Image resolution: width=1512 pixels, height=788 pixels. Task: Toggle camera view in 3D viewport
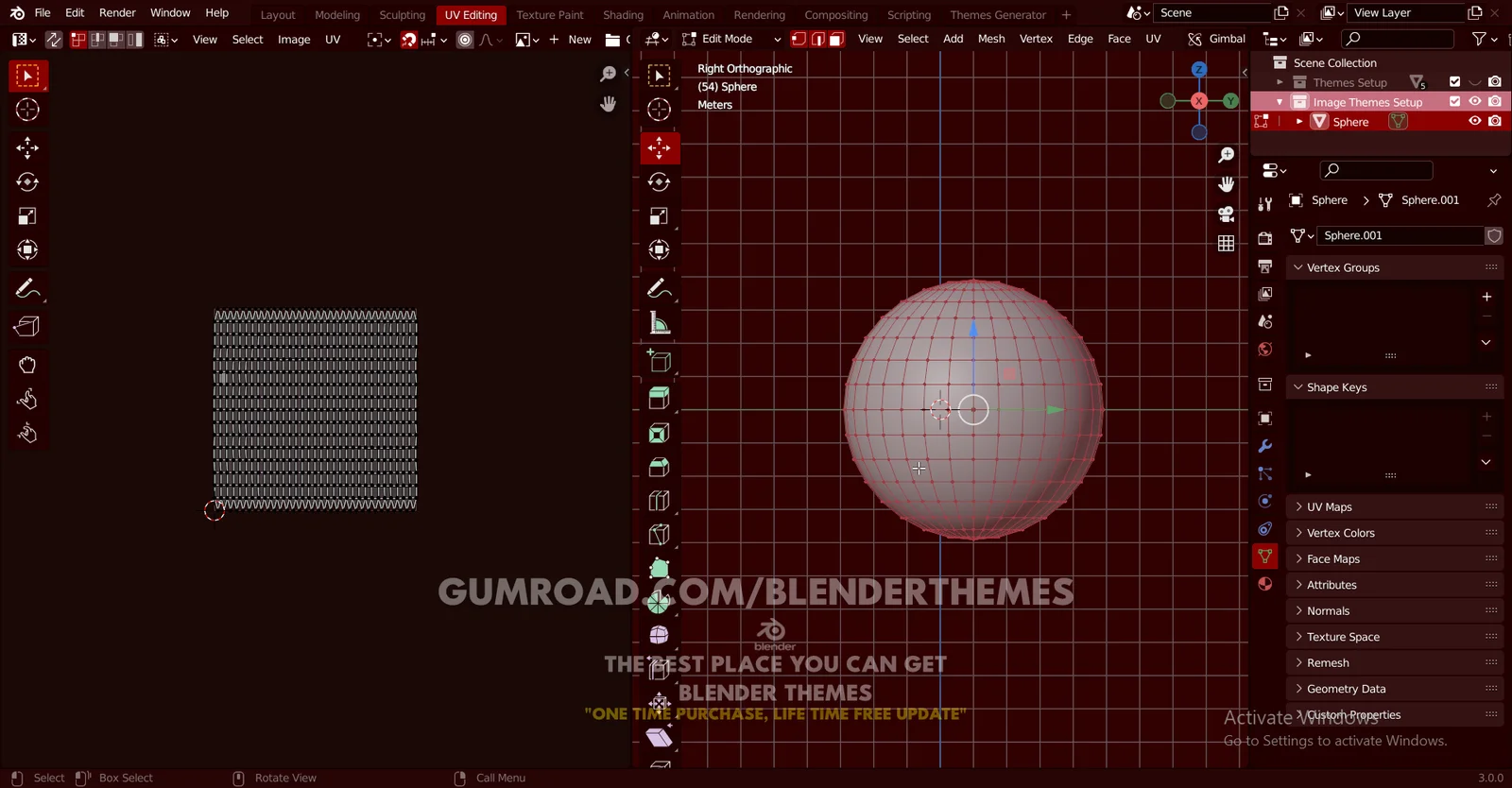point(1226,214)
